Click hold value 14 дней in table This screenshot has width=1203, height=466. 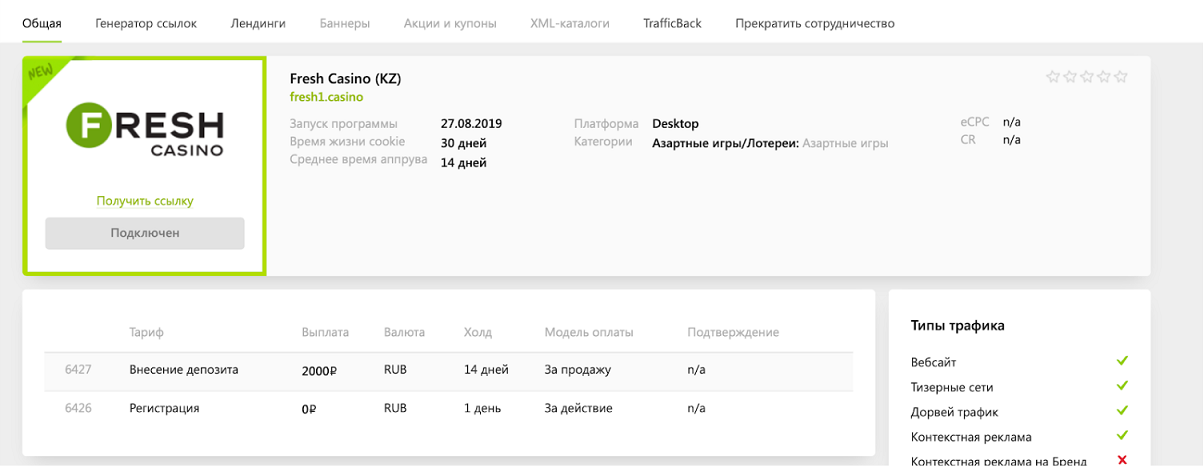coord(486,370)
